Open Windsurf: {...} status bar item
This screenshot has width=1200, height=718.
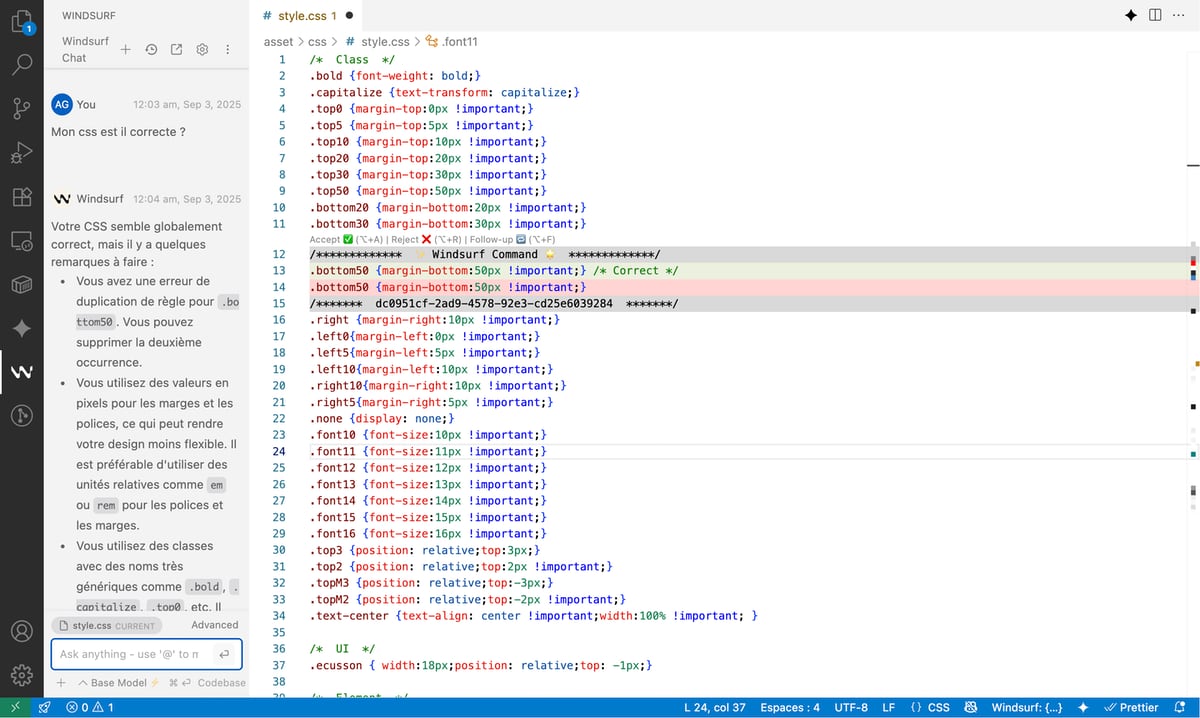[1027, 707]
